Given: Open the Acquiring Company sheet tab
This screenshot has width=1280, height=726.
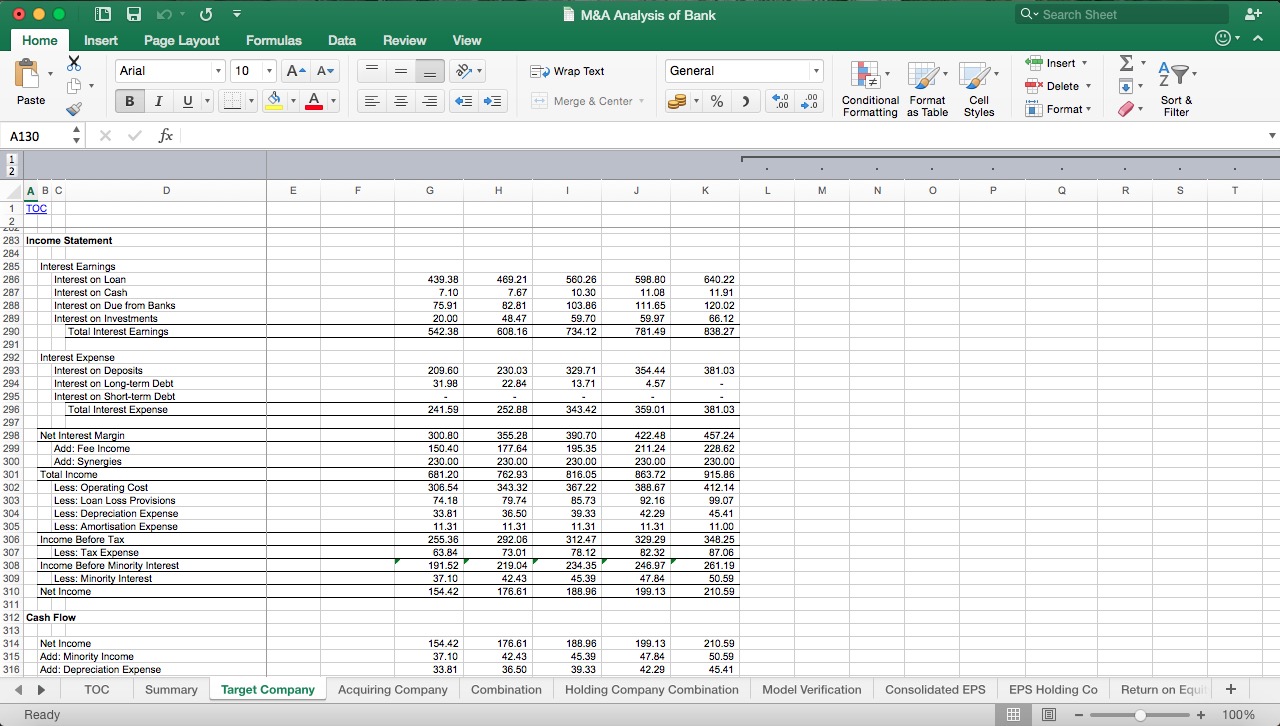Looking at the screenshot, I should [394, 689].
